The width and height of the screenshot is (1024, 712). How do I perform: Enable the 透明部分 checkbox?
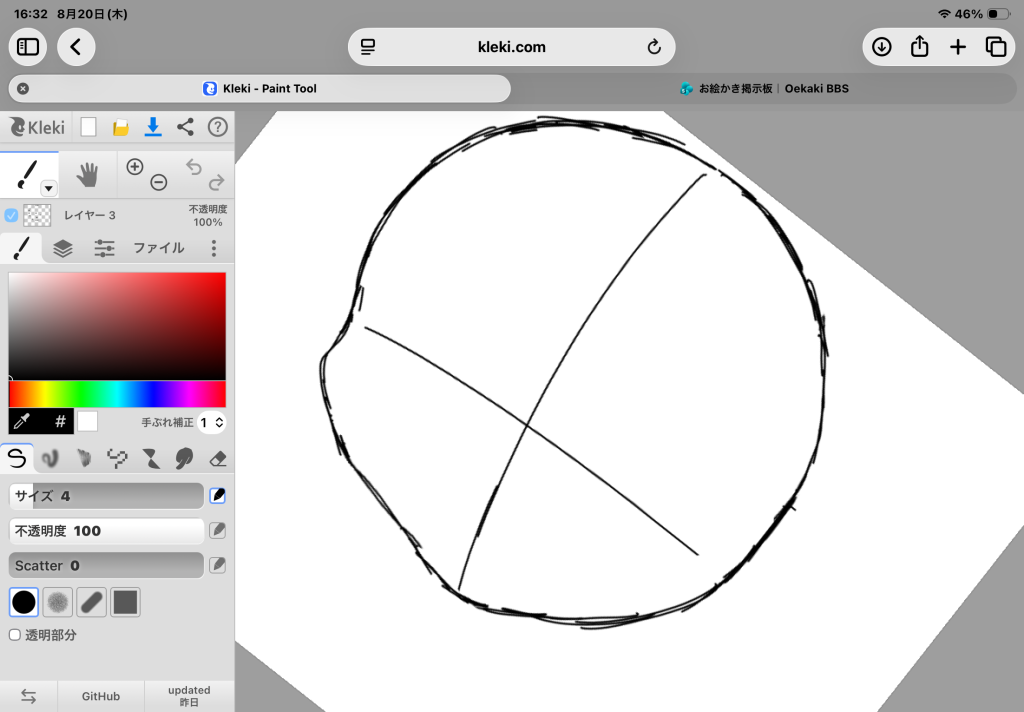(x=14, y=635)
